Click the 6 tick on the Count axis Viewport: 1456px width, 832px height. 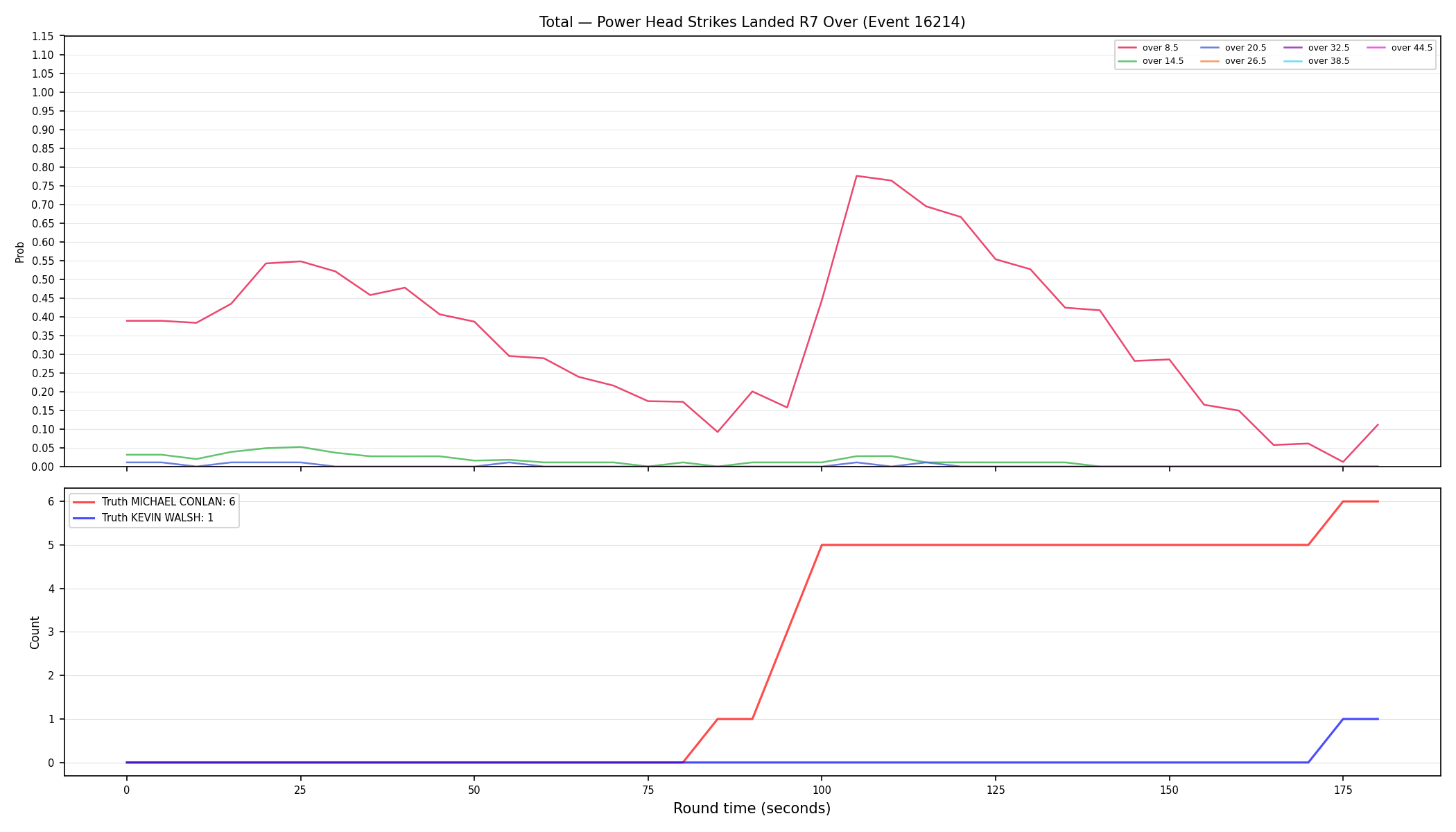pos(51,501)
